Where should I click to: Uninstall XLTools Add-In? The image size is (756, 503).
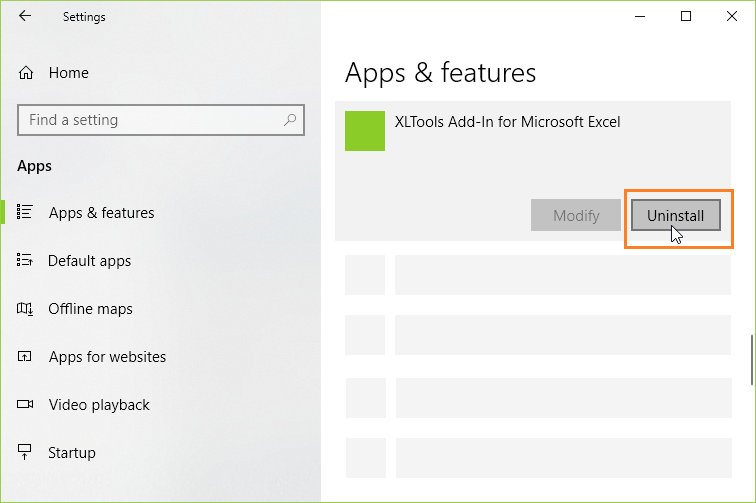pos(676,216)
